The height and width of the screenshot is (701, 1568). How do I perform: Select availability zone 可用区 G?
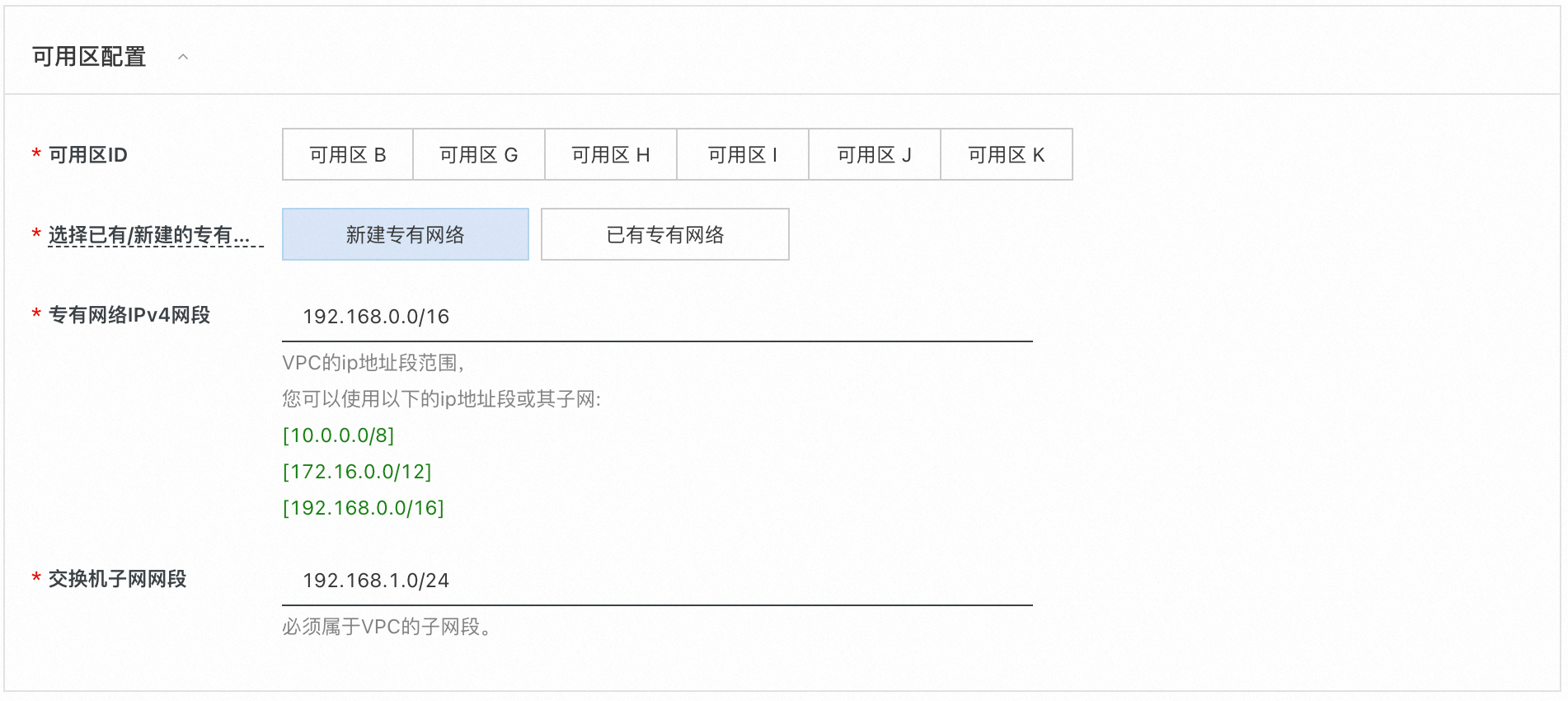point(479,154)
